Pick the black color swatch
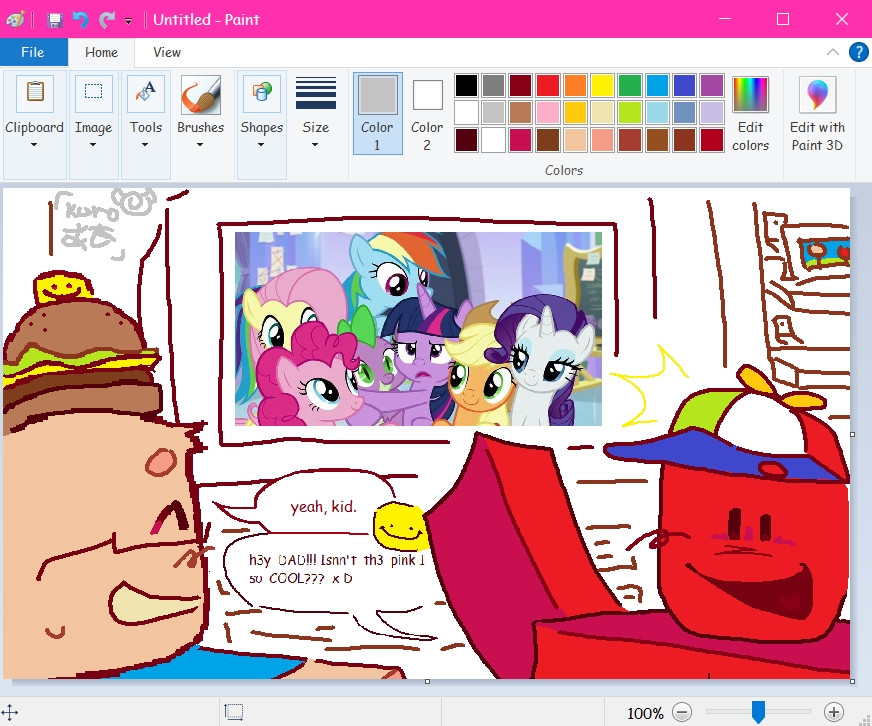 click(466, 86)
